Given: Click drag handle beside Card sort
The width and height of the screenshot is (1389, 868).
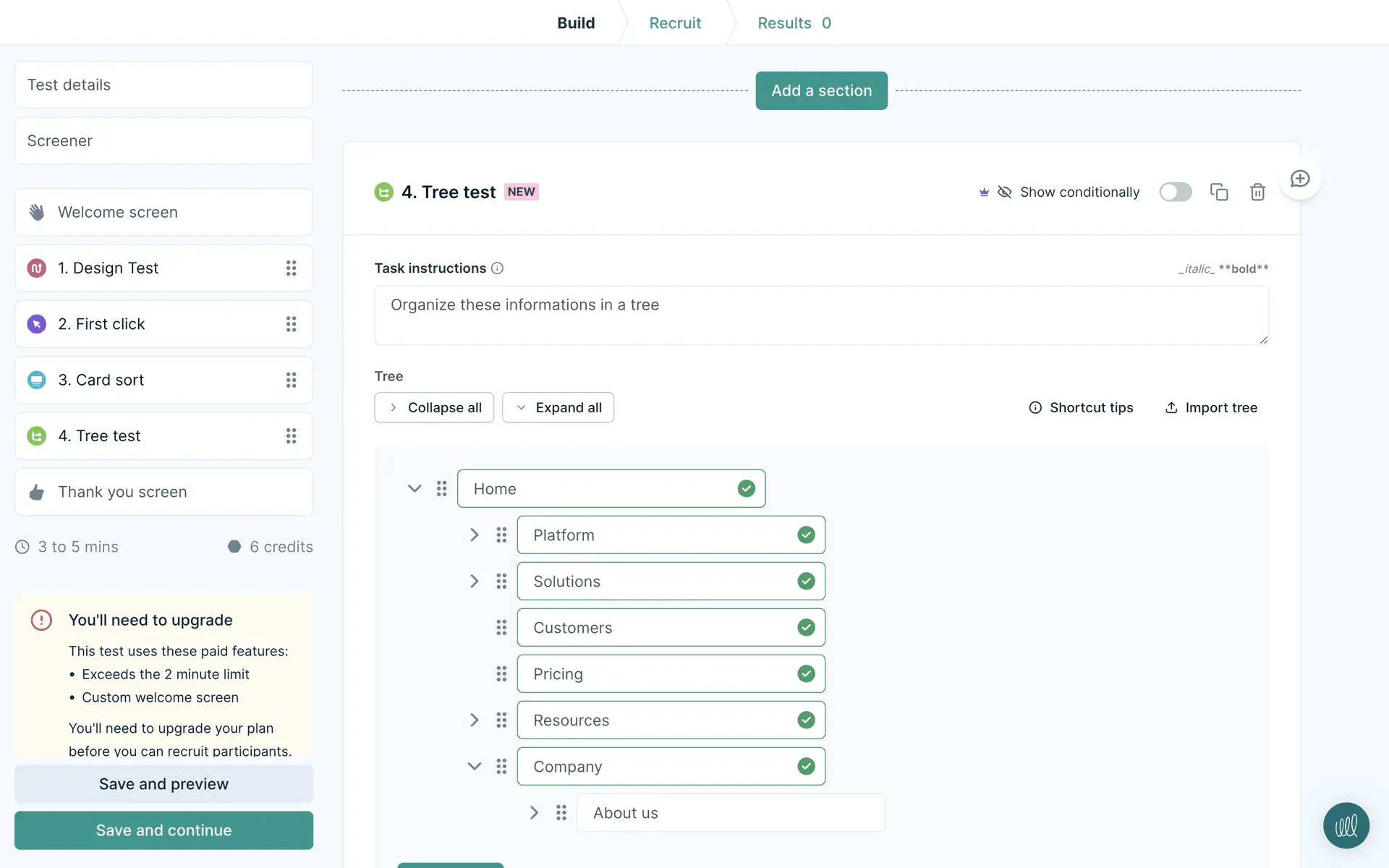Looking at the screenshot, I should (291, 380).
